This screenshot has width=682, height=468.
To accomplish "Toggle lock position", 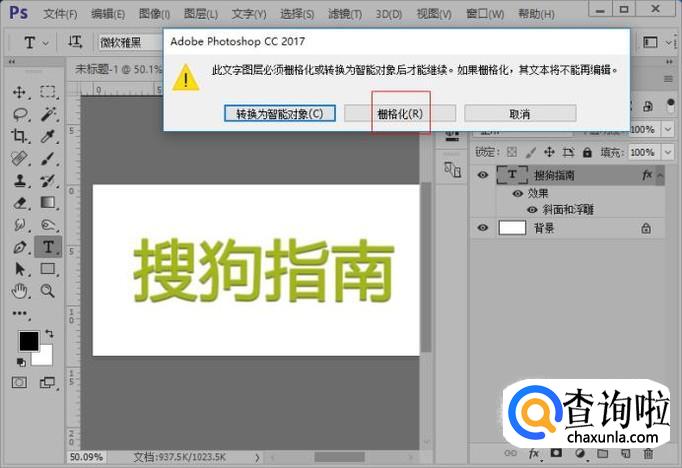I will tap(549, 152).
